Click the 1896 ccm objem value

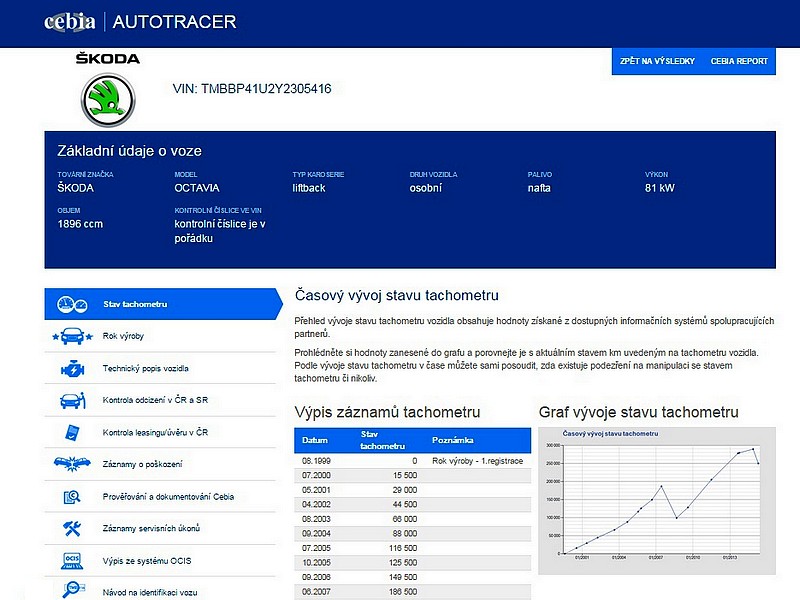[x=80, y=224]
